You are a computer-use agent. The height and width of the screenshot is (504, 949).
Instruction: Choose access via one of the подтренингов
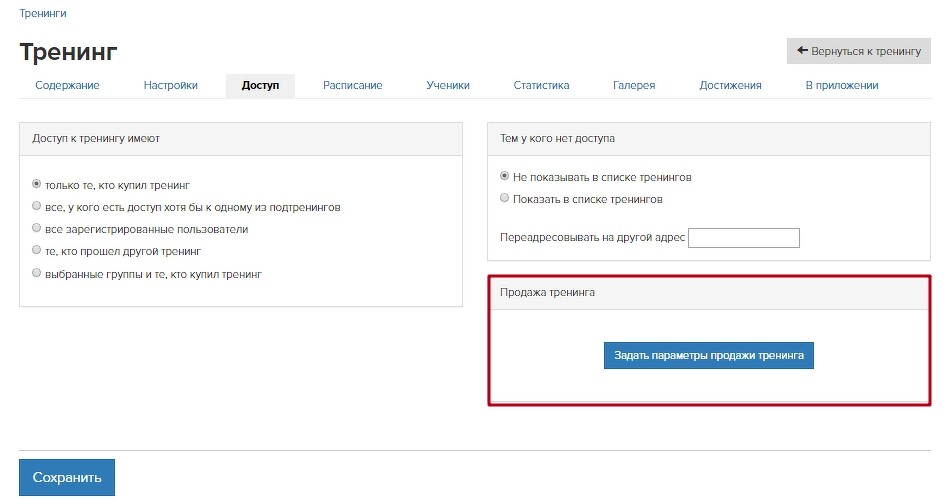(36, 206)
